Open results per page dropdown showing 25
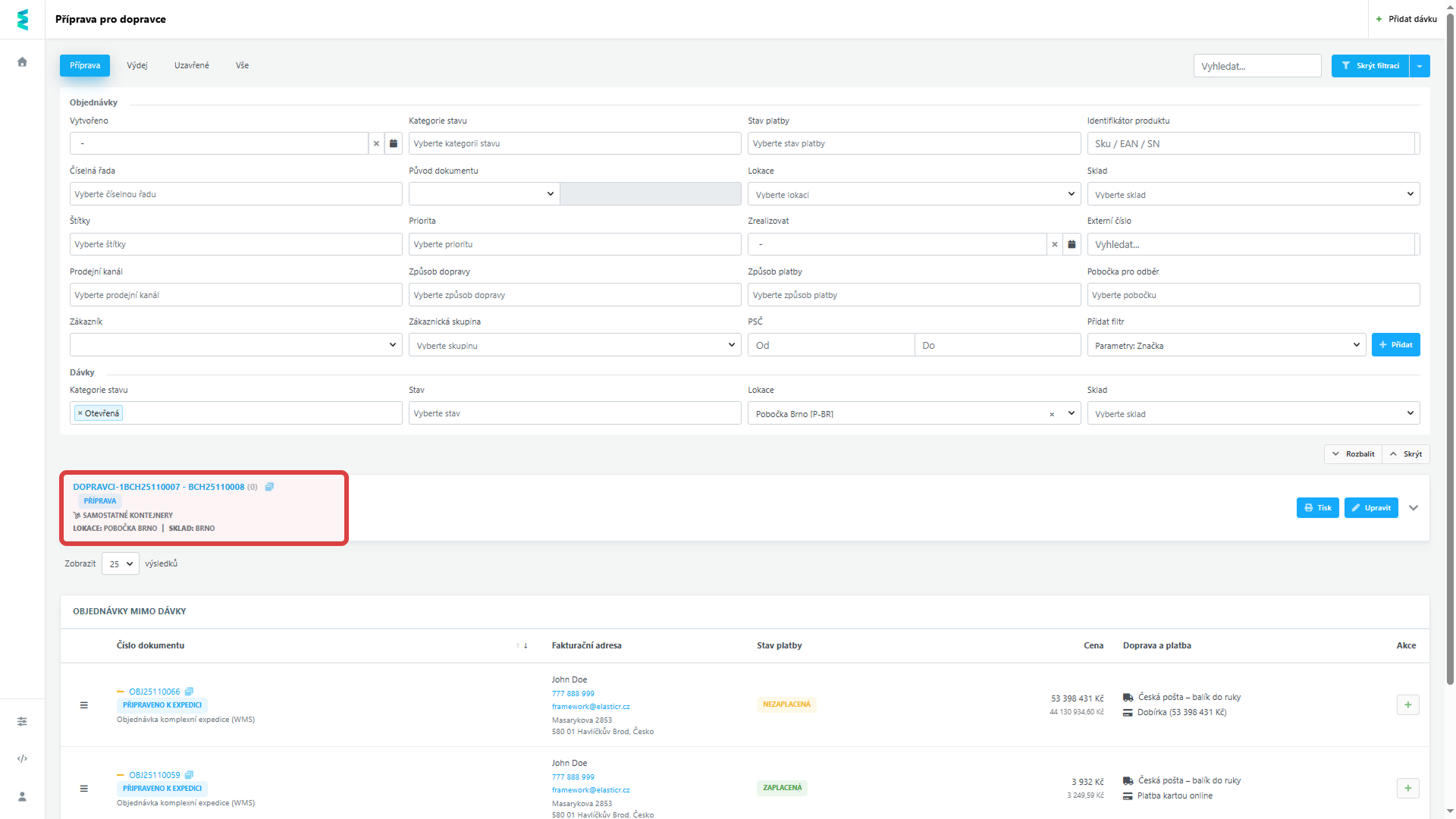 point(121,563)
